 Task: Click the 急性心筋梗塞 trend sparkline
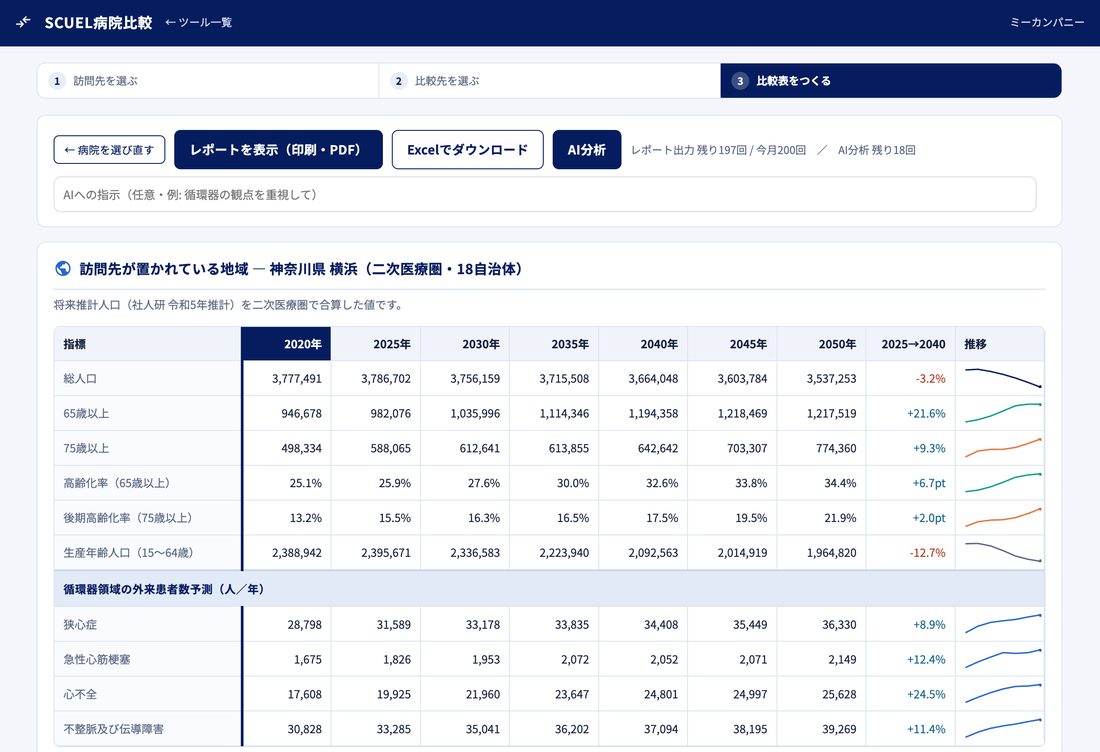[1003, 659]
